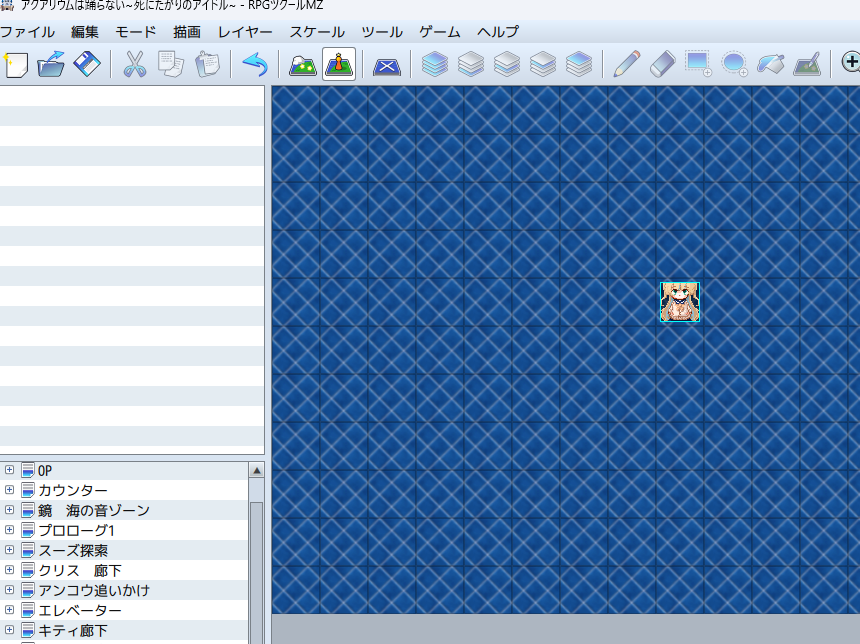Expand the プロローグ1 map node
860x644 pixels.
click(9, 529)
